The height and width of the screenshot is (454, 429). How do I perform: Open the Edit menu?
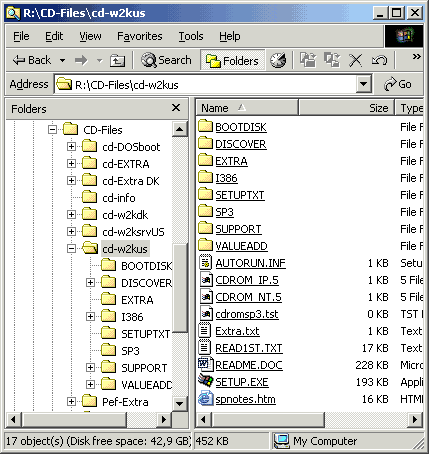coord(54,36)
